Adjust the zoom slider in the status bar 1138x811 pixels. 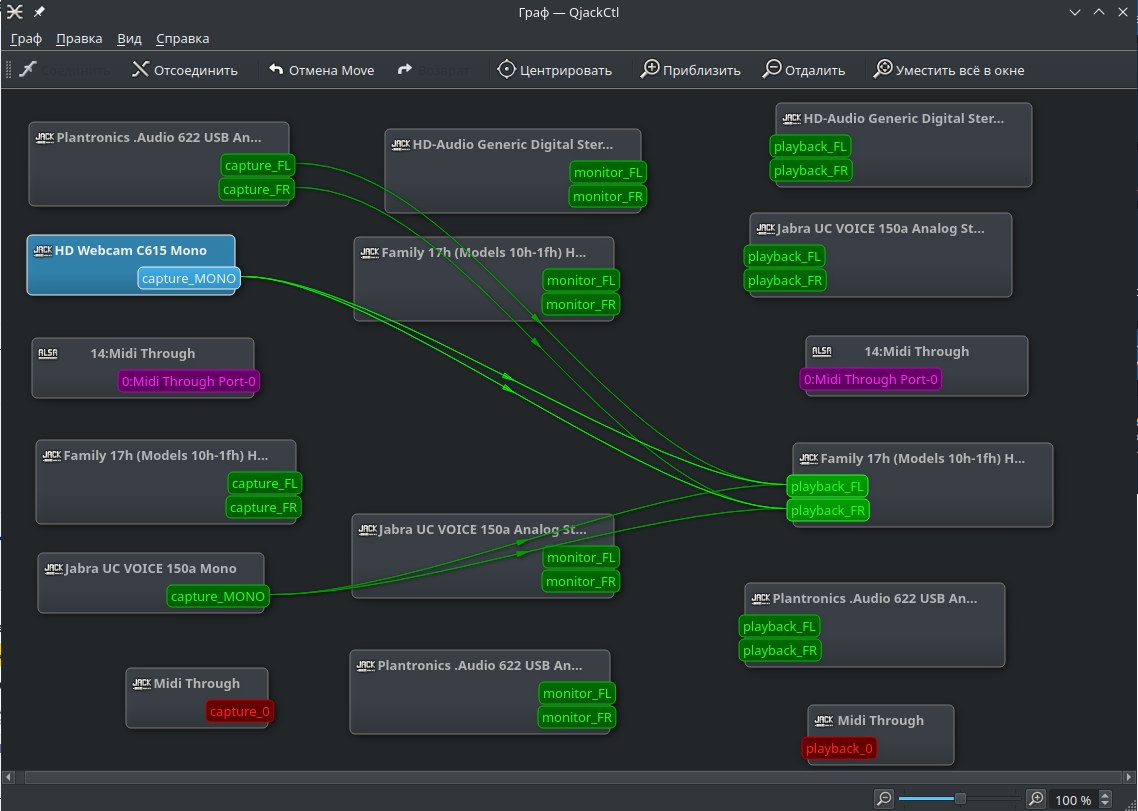(959, 799)
